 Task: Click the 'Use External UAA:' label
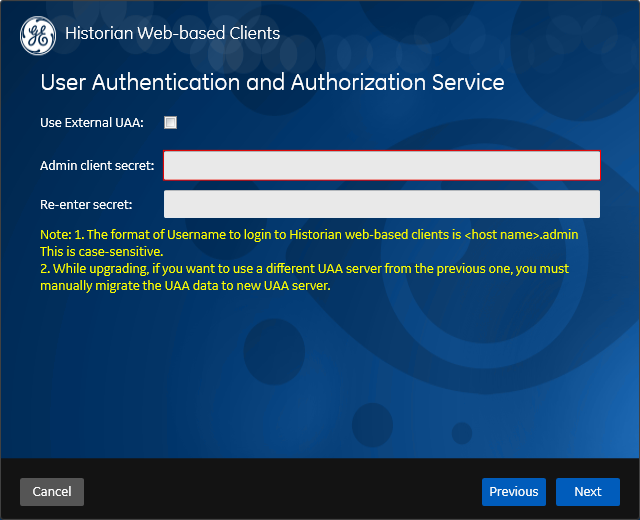92,122
